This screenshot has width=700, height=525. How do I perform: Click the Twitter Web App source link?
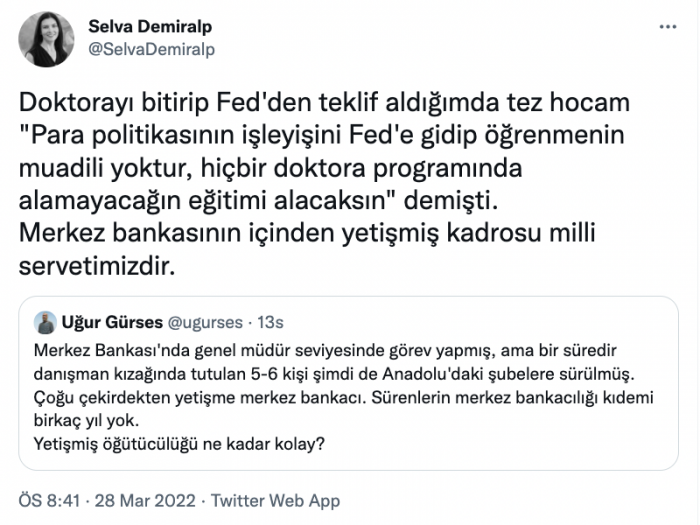(x=273, y=497)
